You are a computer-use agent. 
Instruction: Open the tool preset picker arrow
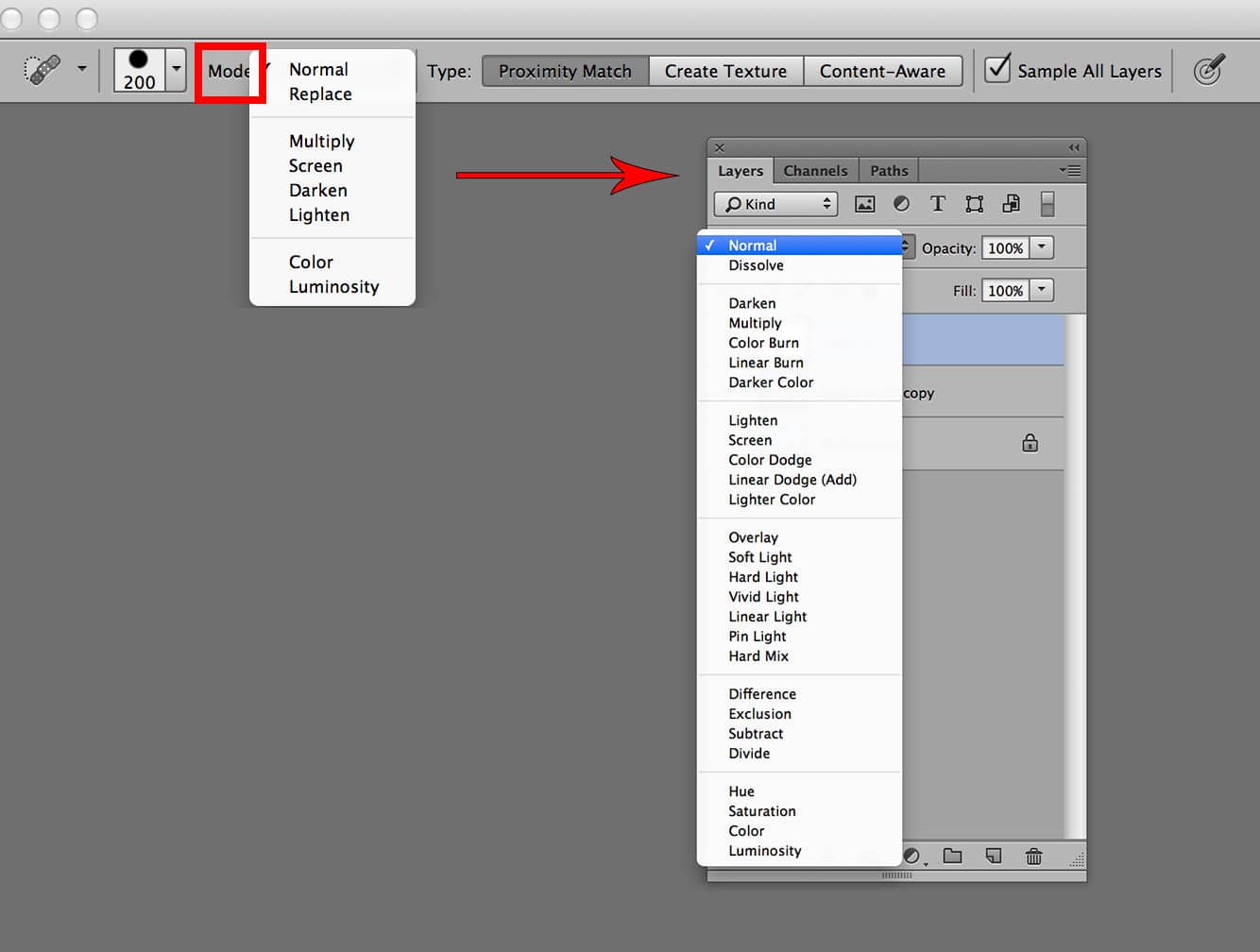[x=82, y=69]
